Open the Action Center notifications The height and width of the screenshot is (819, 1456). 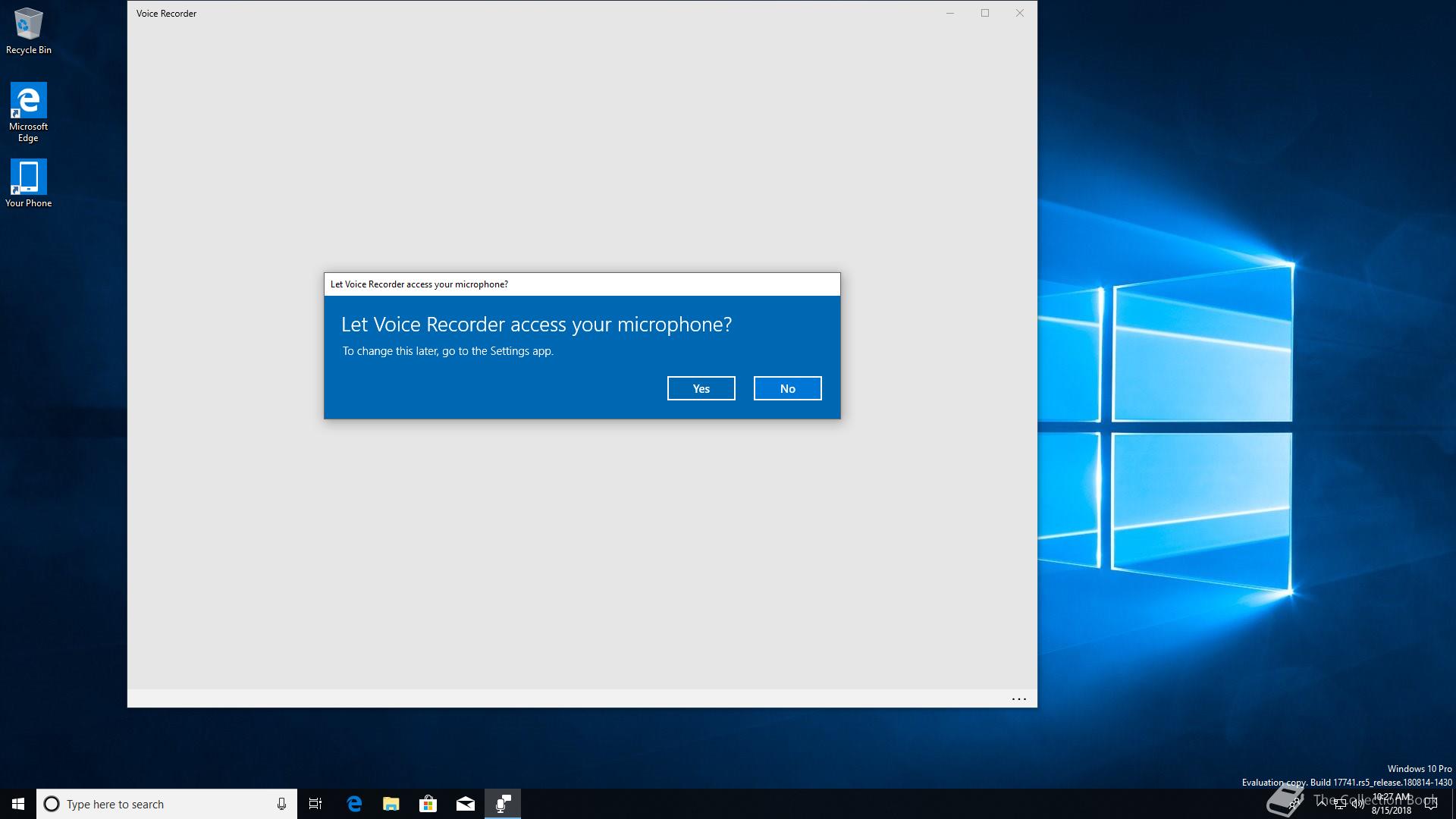(x=1431, y=805)
